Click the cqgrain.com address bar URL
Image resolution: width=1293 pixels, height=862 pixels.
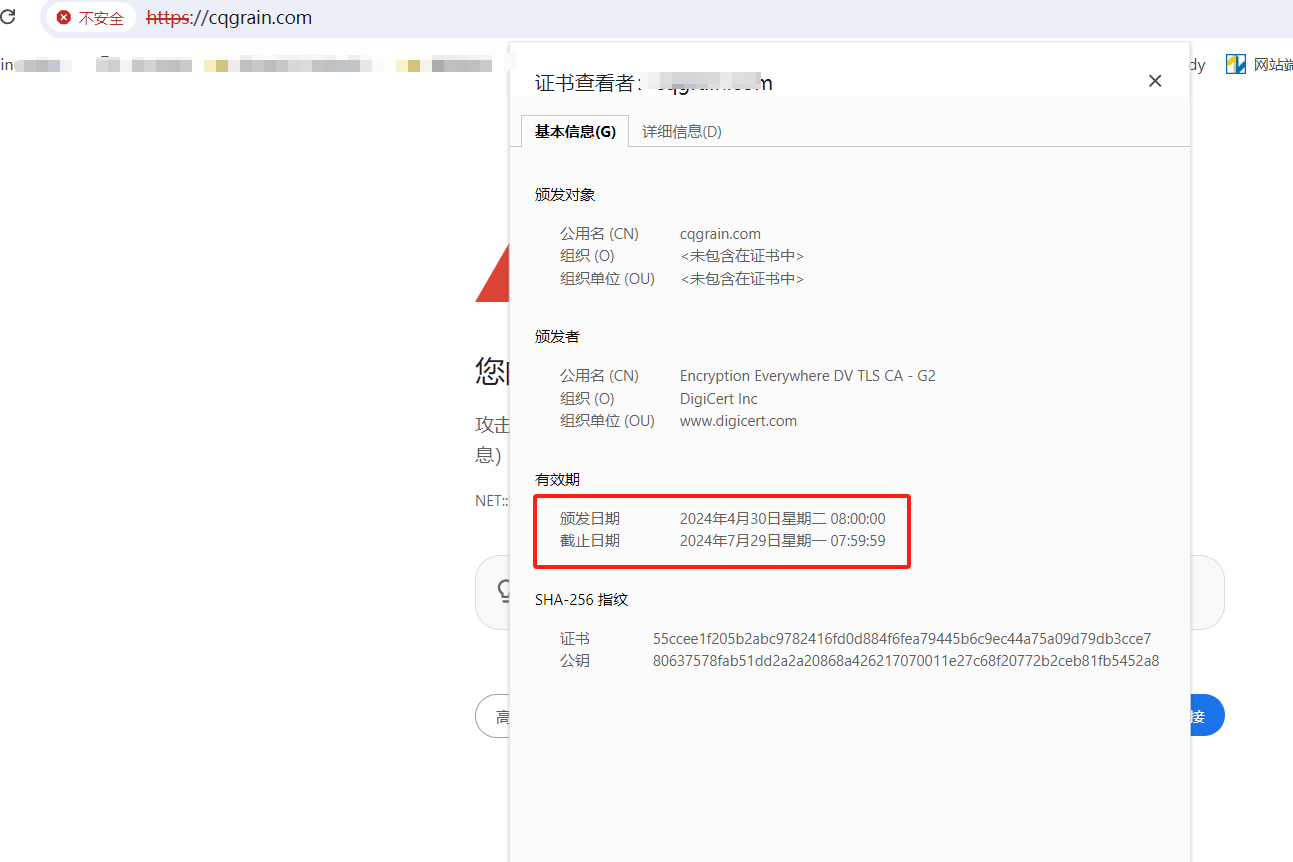[x=229, y=18]
